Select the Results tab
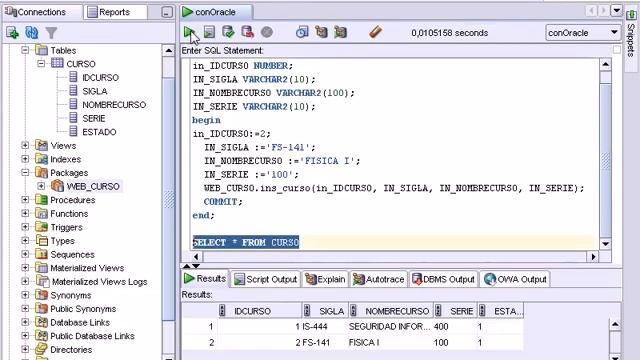This screenshot has height=360, width=640. pos(205,279)
